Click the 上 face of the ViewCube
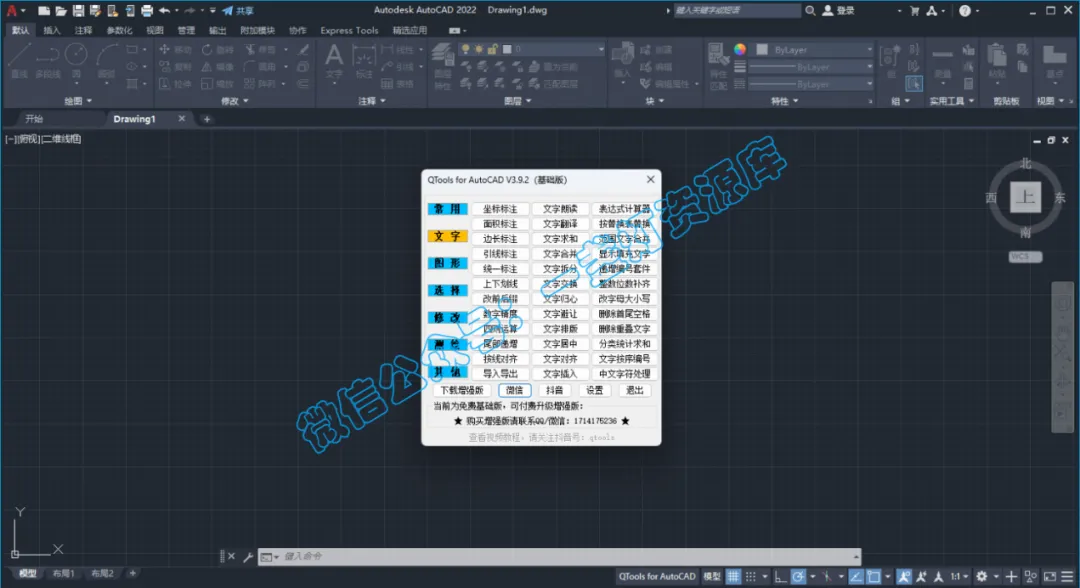Viewport: 1080px width, 588px height. [1026, 198]
